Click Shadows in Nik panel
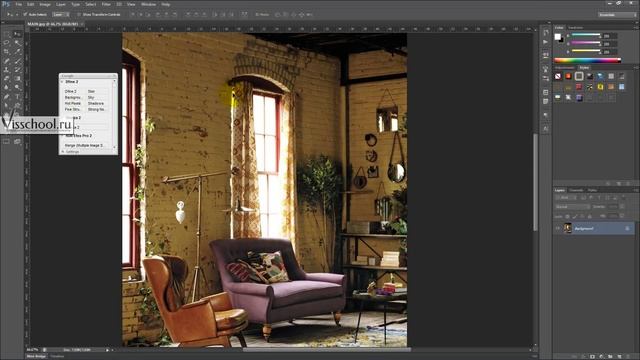 [x=96, y=104]
